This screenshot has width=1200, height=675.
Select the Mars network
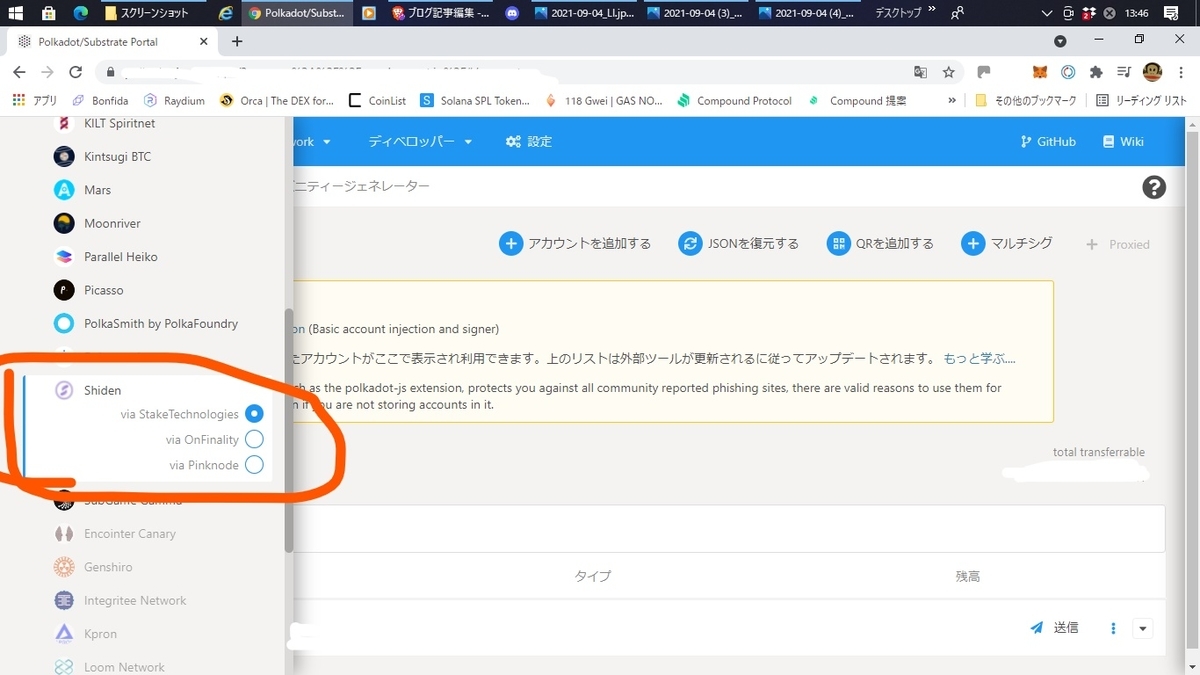[x=97, y=190]
